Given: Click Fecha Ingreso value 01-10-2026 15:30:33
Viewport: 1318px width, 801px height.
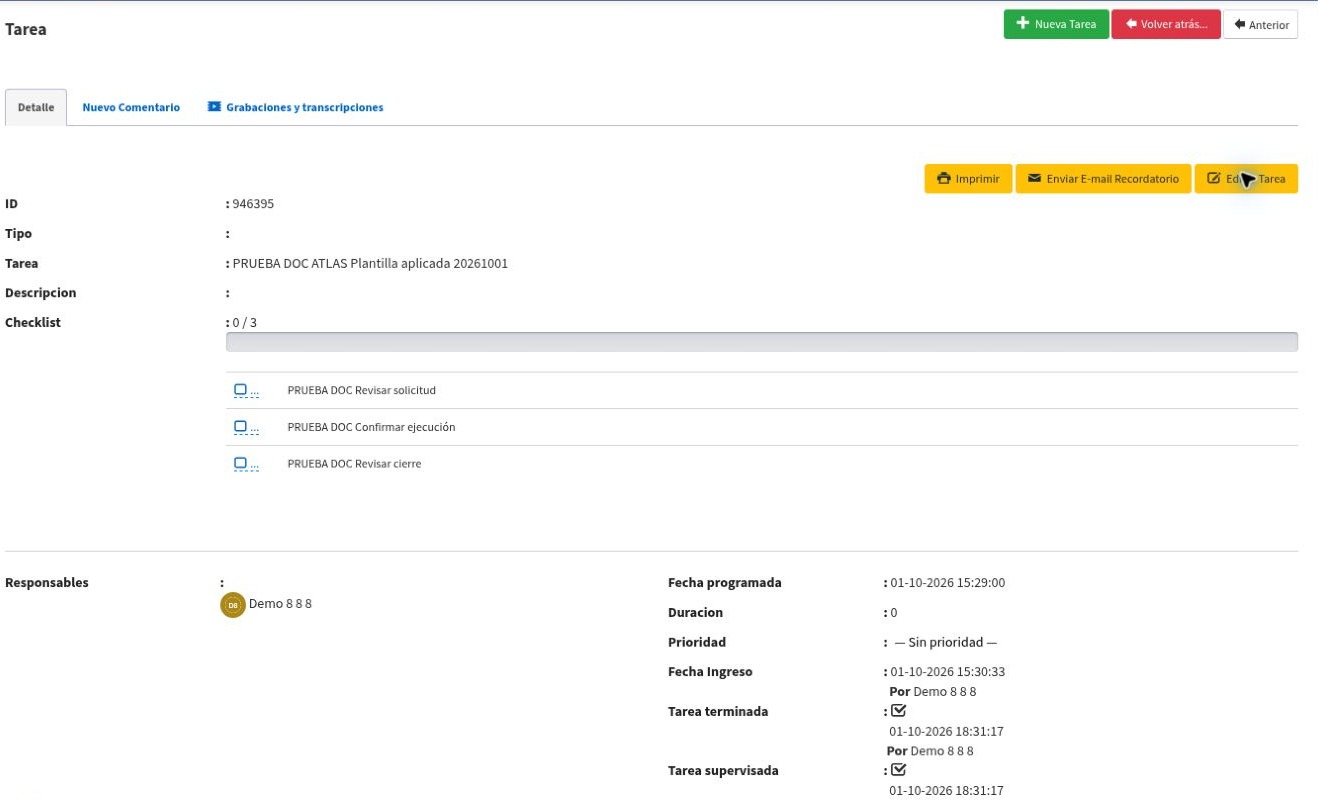Looking at the screenshot, I should (948, 672).
